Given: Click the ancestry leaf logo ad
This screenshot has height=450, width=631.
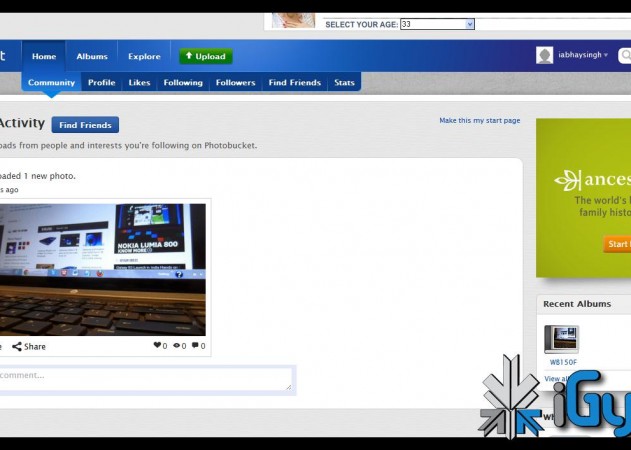Looking at the screenshot, I should click(567, 181).
